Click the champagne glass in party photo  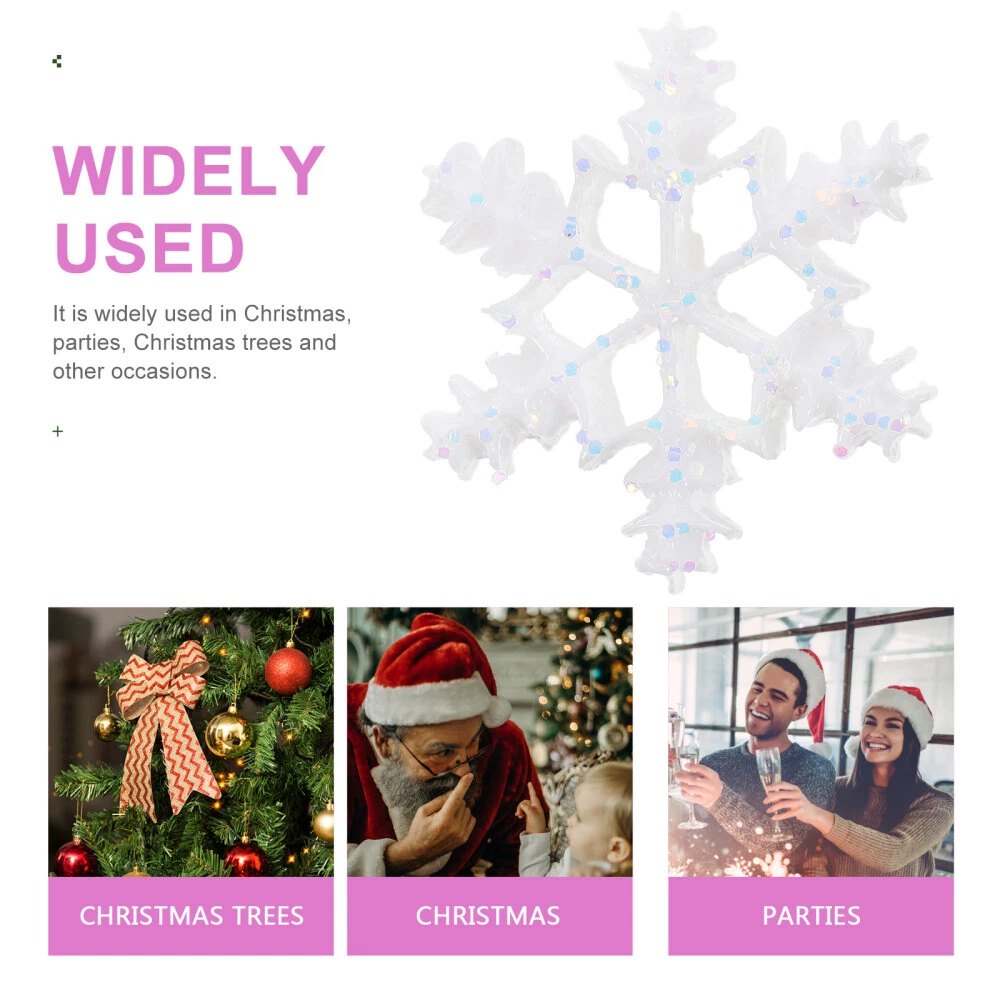(x=770, y=790)
